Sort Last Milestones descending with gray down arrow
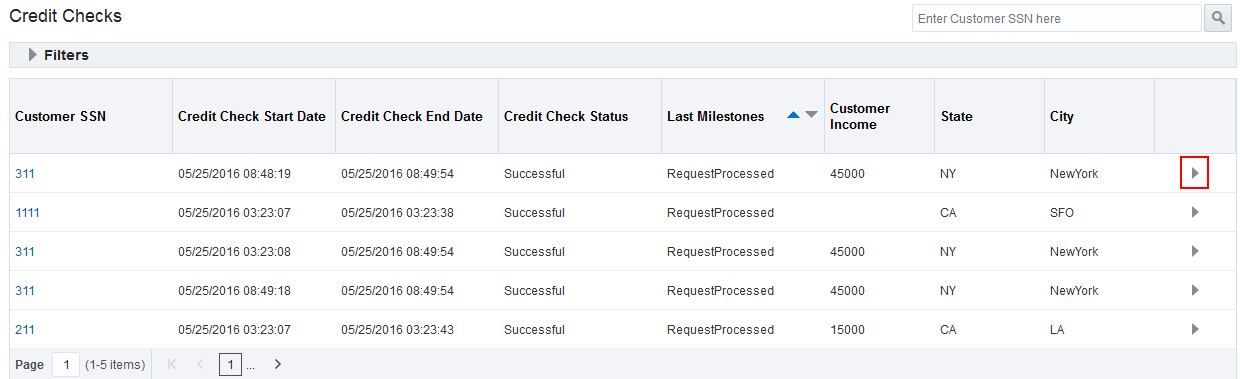This screenshot has width=1240, height=379. 811,116
